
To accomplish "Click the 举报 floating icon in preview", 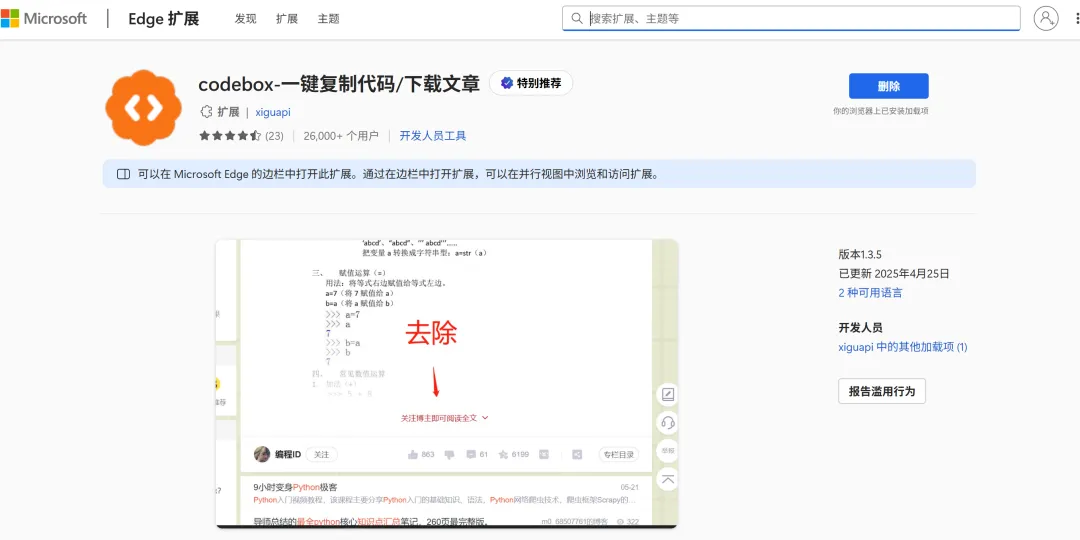I will point(667,450).
